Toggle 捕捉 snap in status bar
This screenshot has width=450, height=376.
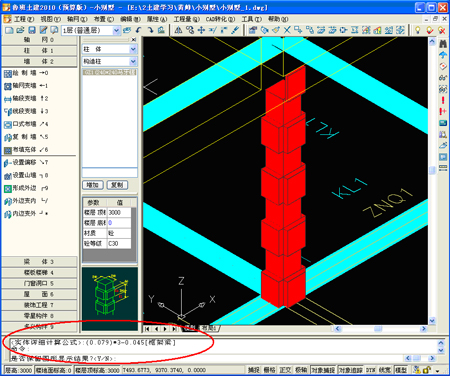[x=253, y=370]
